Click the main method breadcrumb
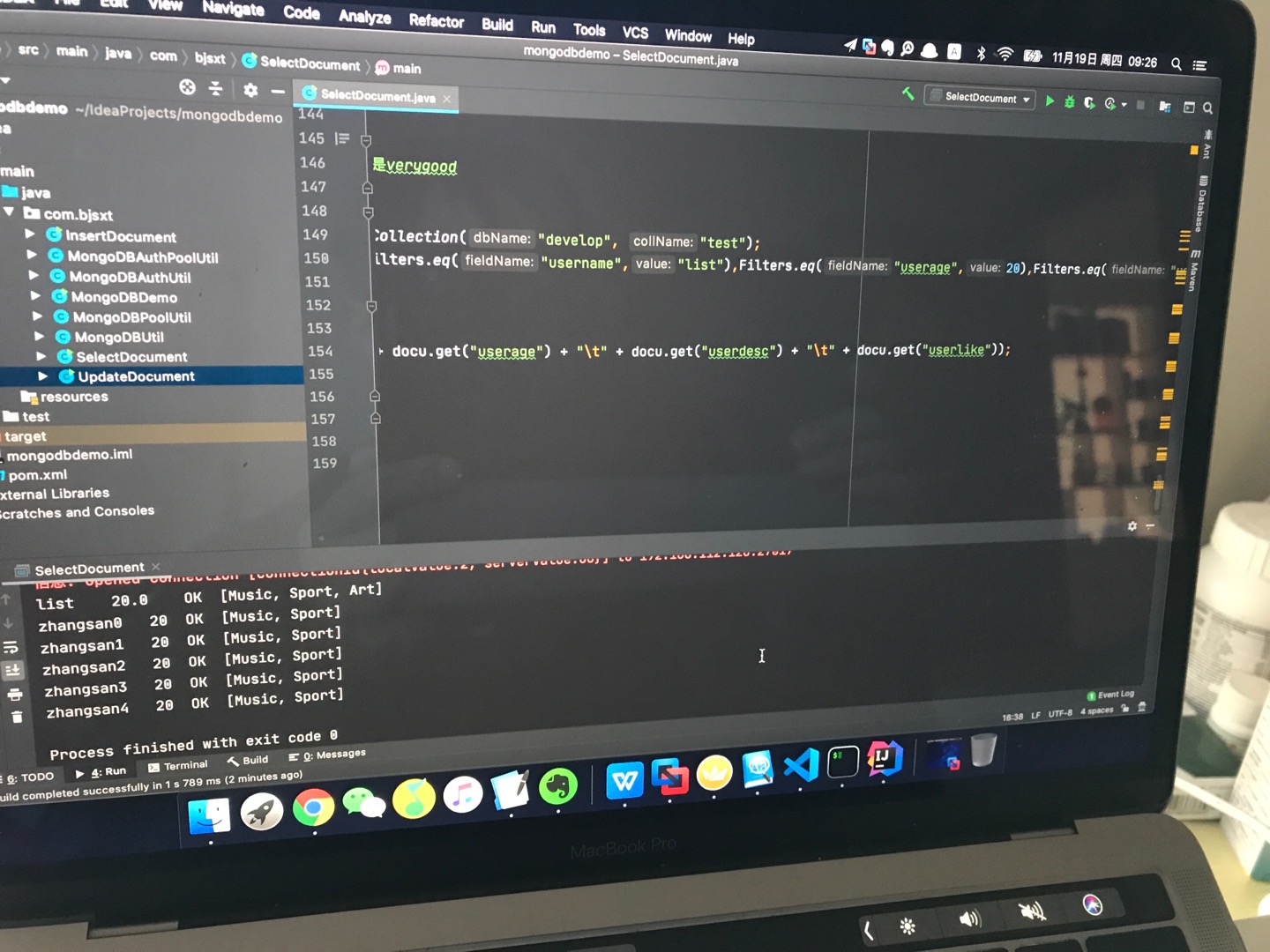This screenshot has width=1270, height=952. click(399, 68)
